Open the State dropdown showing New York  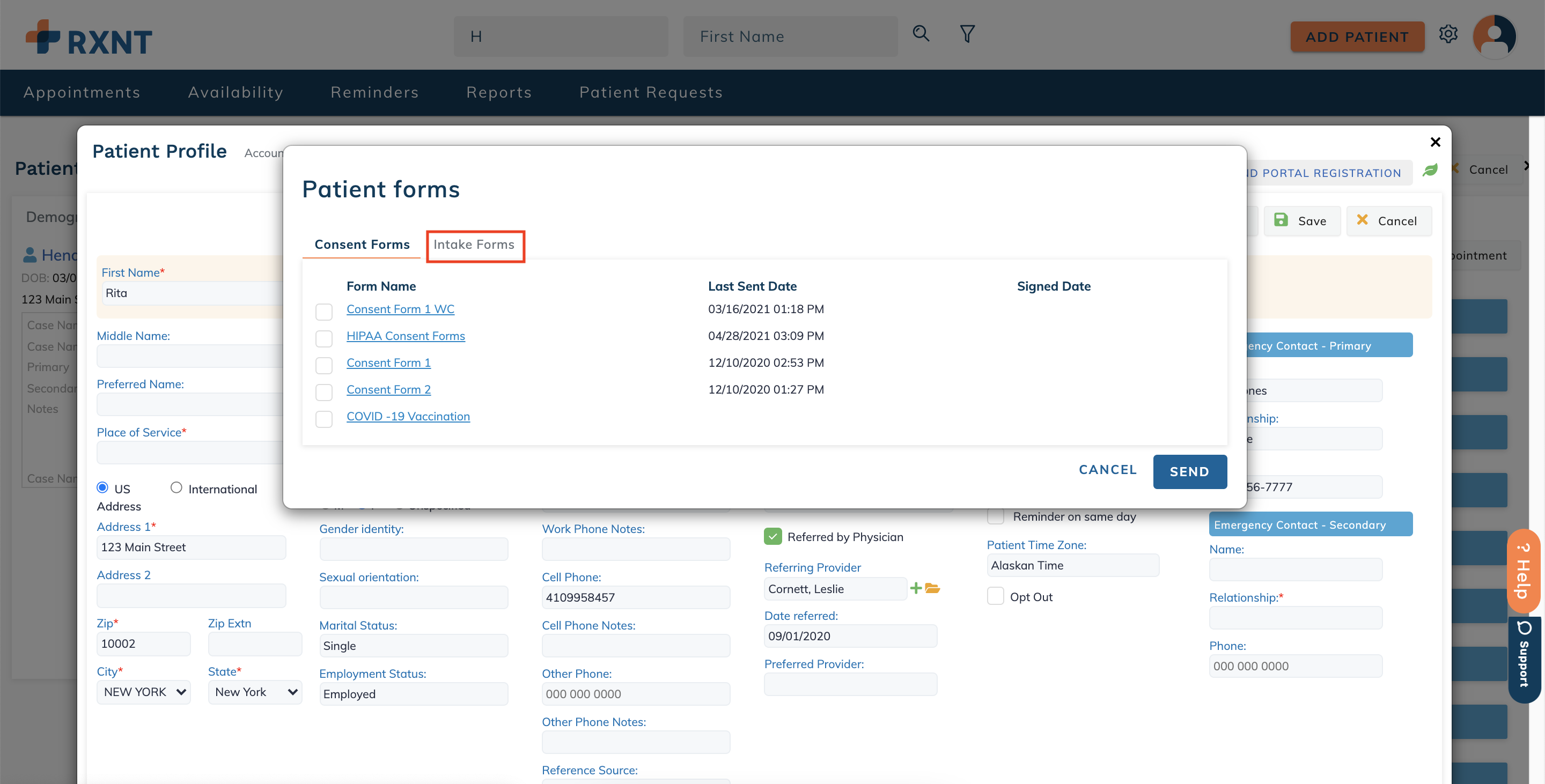coord(255,692)
